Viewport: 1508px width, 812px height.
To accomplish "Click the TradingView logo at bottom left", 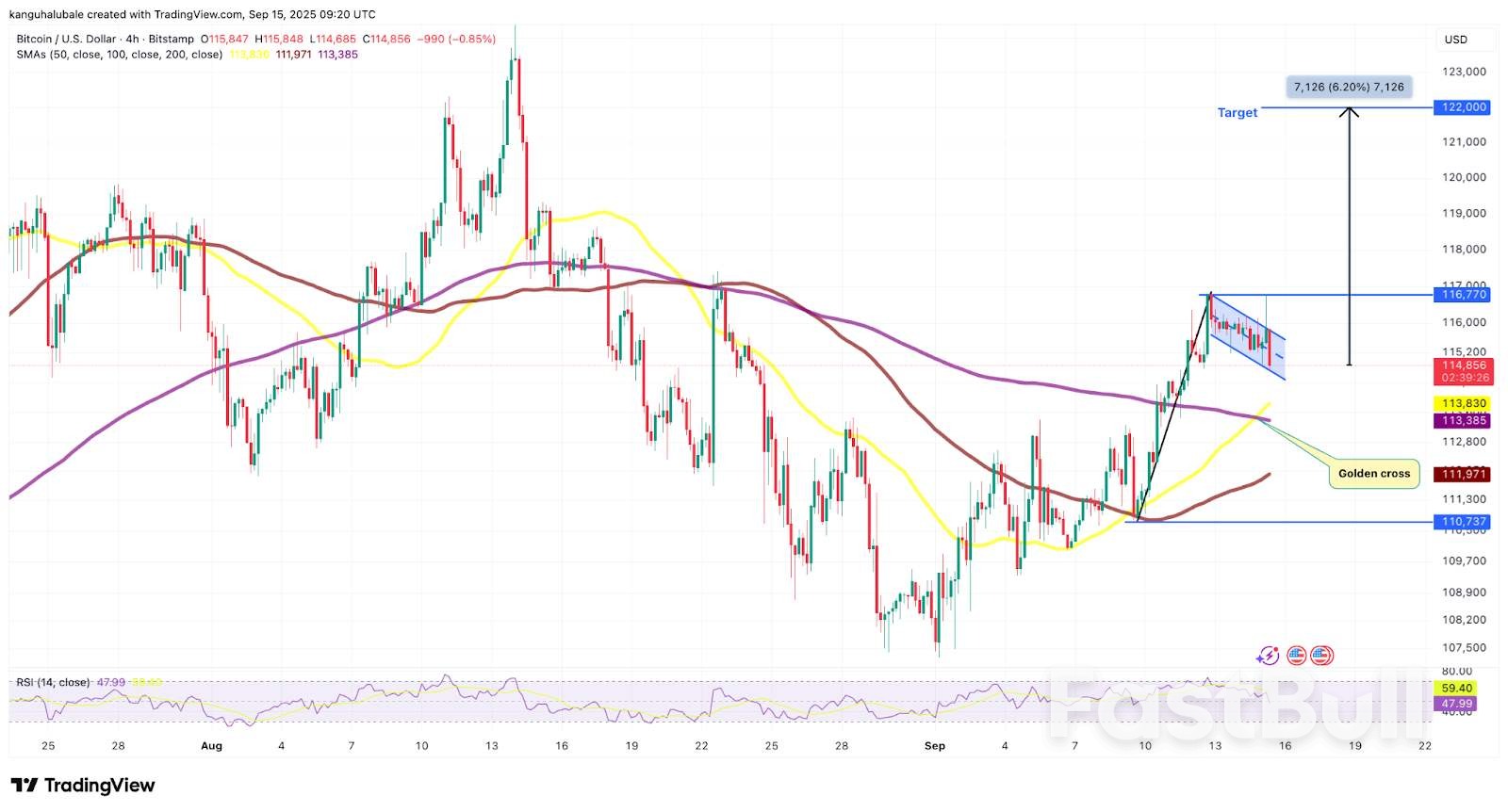I will tap(83, 786).
